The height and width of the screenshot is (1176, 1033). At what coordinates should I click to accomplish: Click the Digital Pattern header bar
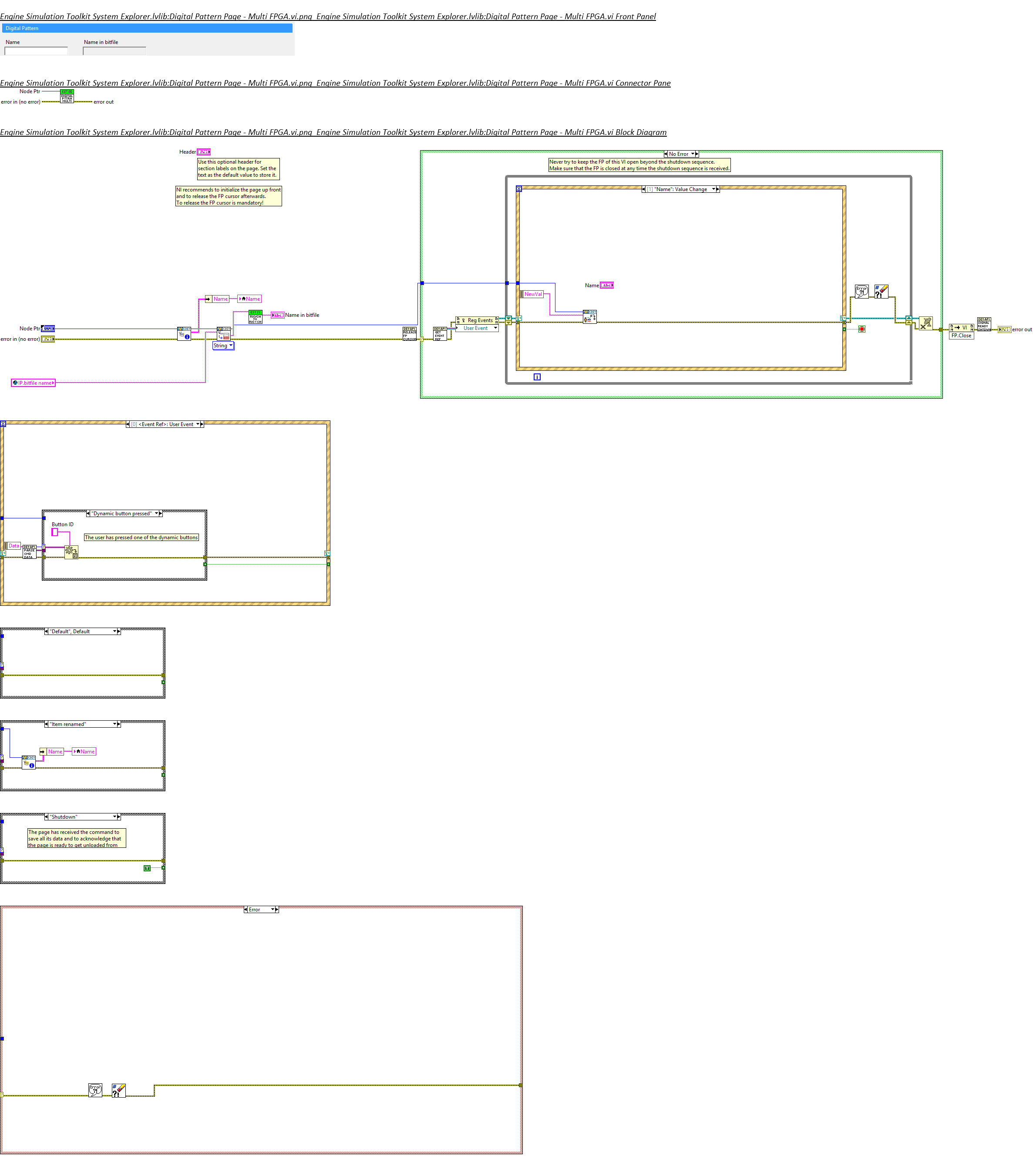(x=147, y=28)
